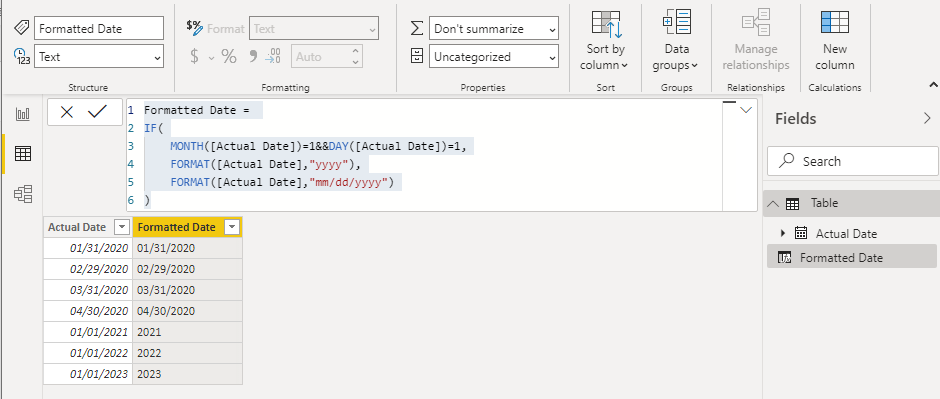
Task: Open the Uncategorized data category dropdown
Action: click(x=494, y=57)
